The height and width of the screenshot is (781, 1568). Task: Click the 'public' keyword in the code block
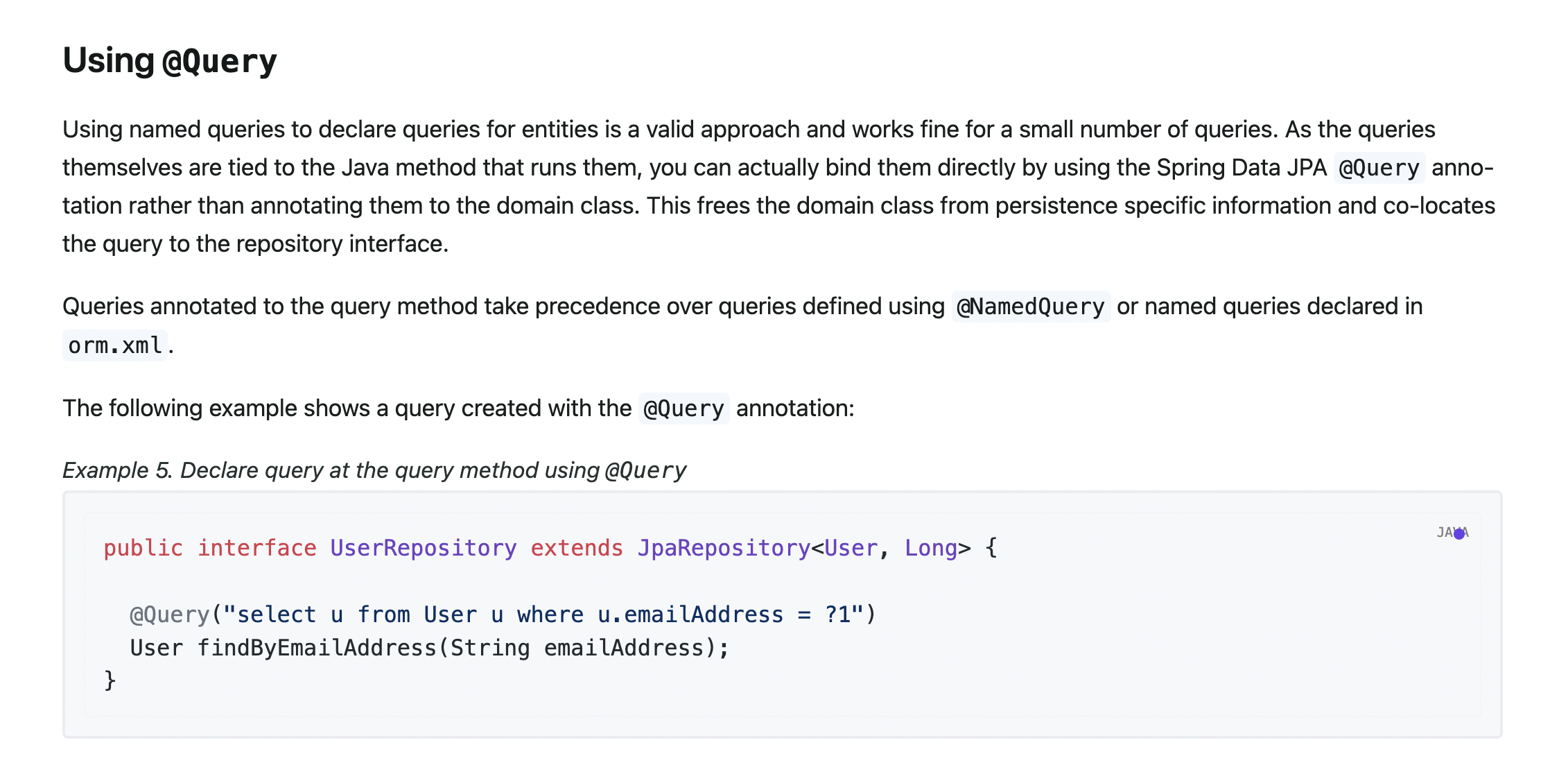[143, 549]
